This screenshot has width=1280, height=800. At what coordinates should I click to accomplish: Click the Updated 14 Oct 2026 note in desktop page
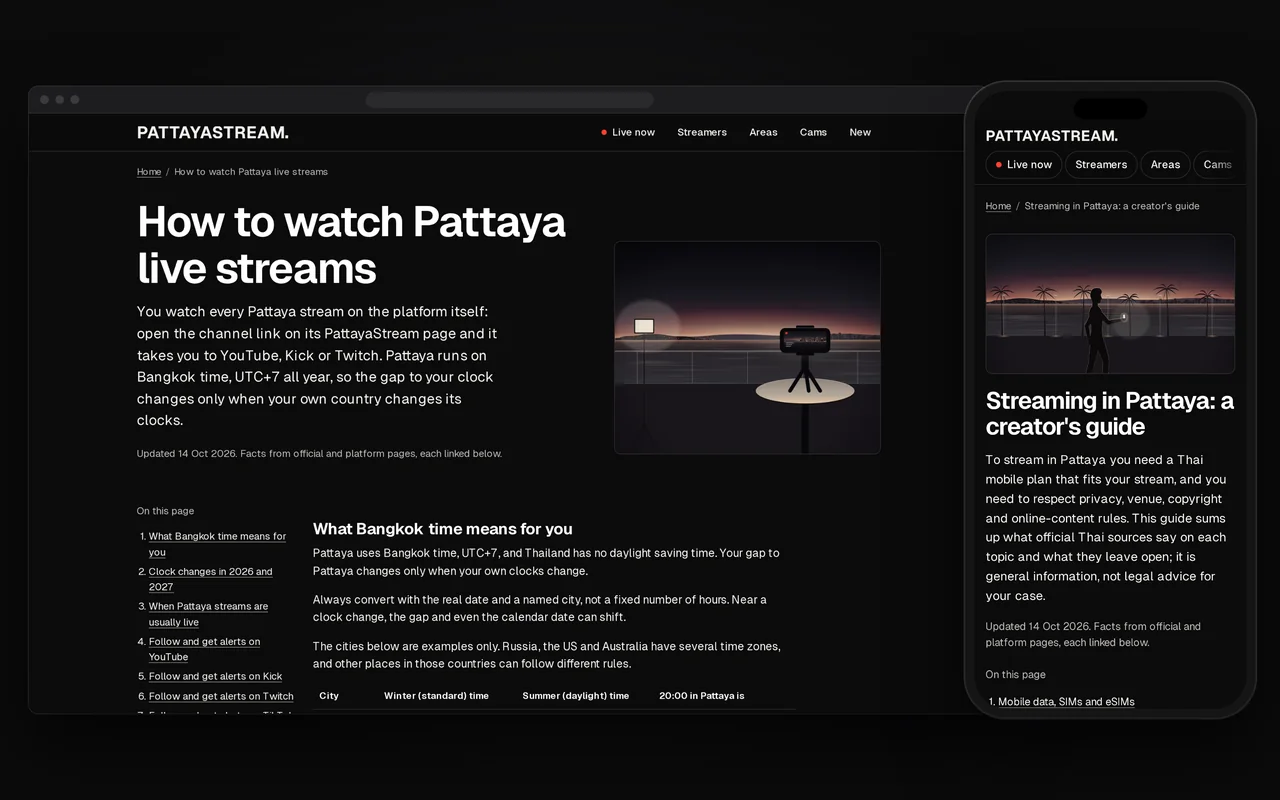[319, 454]
